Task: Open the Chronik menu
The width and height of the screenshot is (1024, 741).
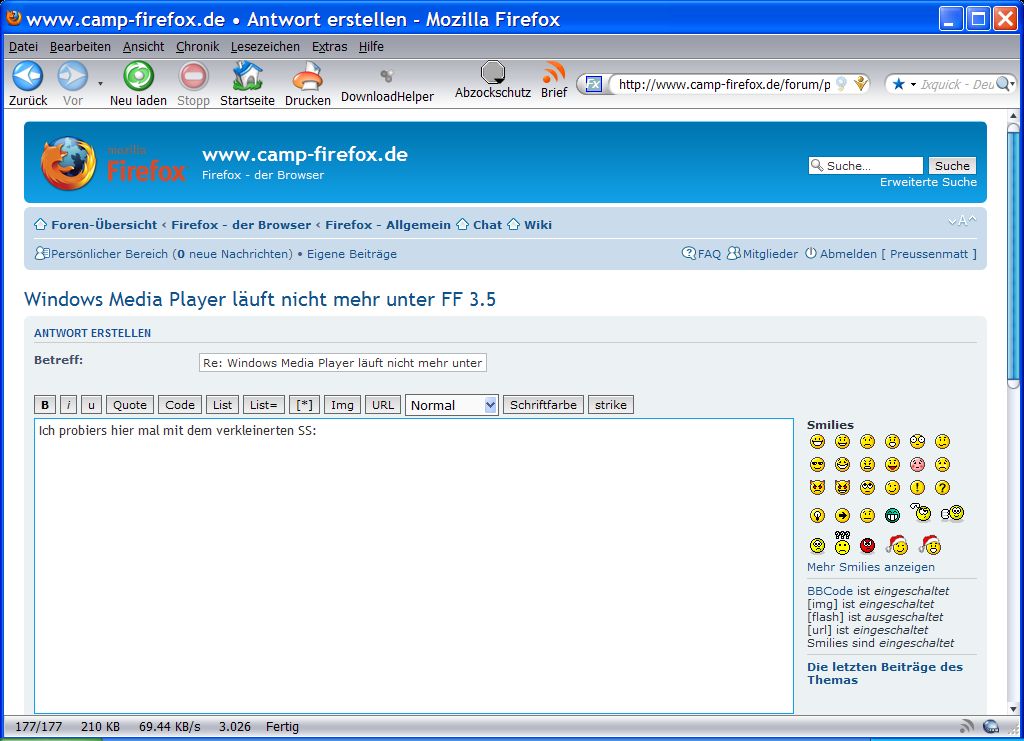Action: click(x=198, y=46)
